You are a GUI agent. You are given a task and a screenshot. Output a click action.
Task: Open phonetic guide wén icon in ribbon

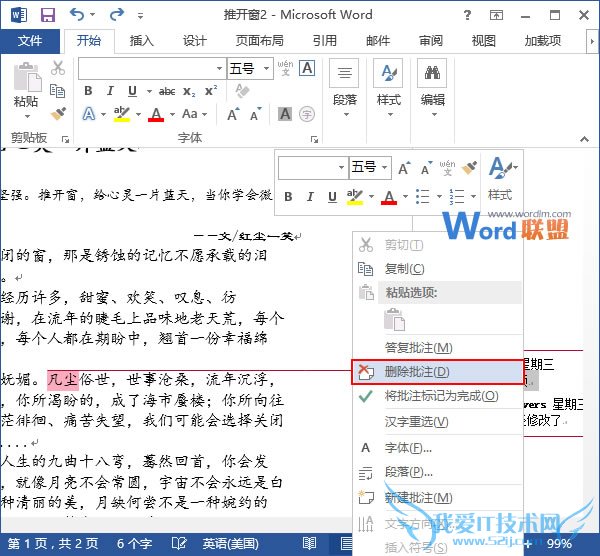click(x=285, y=68)
